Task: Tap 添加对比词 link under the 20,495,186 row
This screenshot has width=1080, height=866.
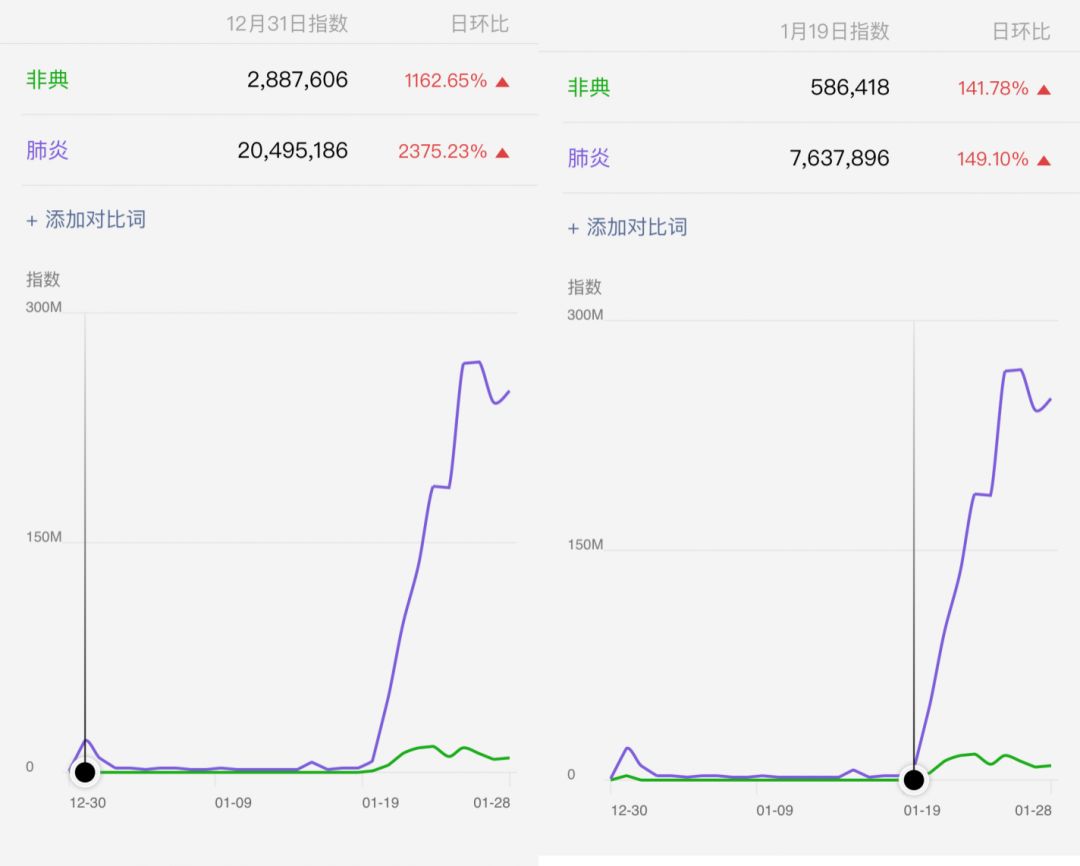Action: tap(86, 220)
